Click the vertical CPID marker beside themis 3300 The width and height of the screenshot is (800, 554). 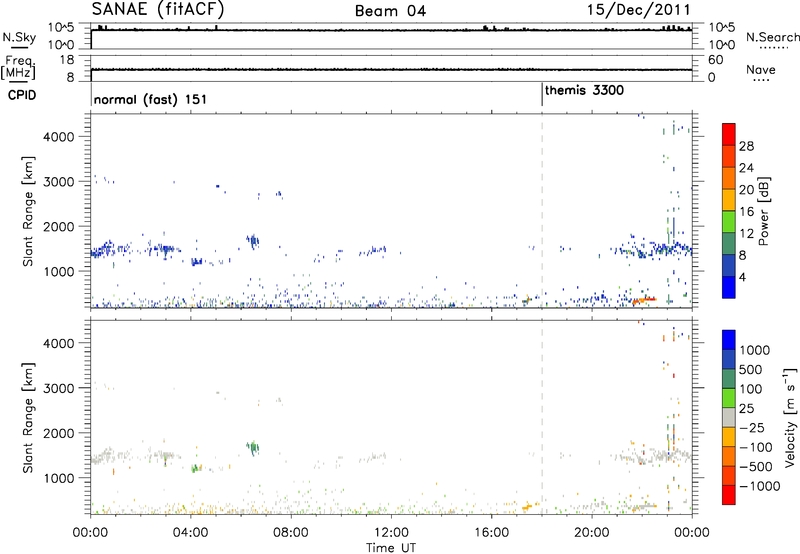coord(542,95)
